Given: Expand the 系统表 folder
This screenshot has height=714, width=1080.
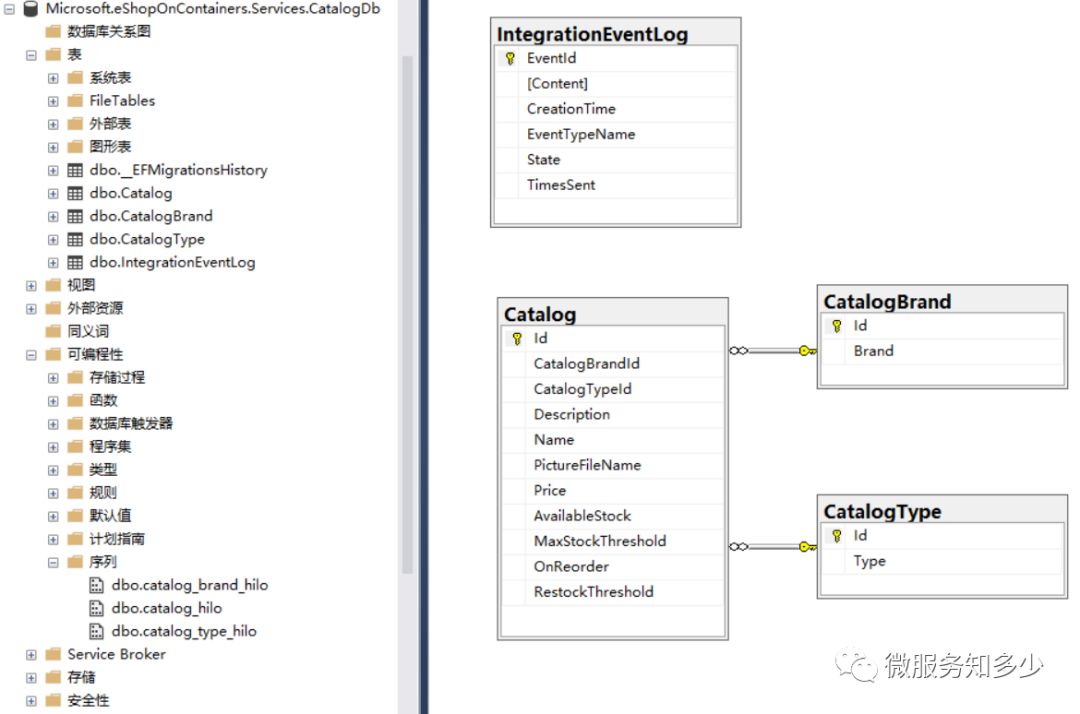Looking at the screenshot, I should pyautogui.click(x=53, y=78).
